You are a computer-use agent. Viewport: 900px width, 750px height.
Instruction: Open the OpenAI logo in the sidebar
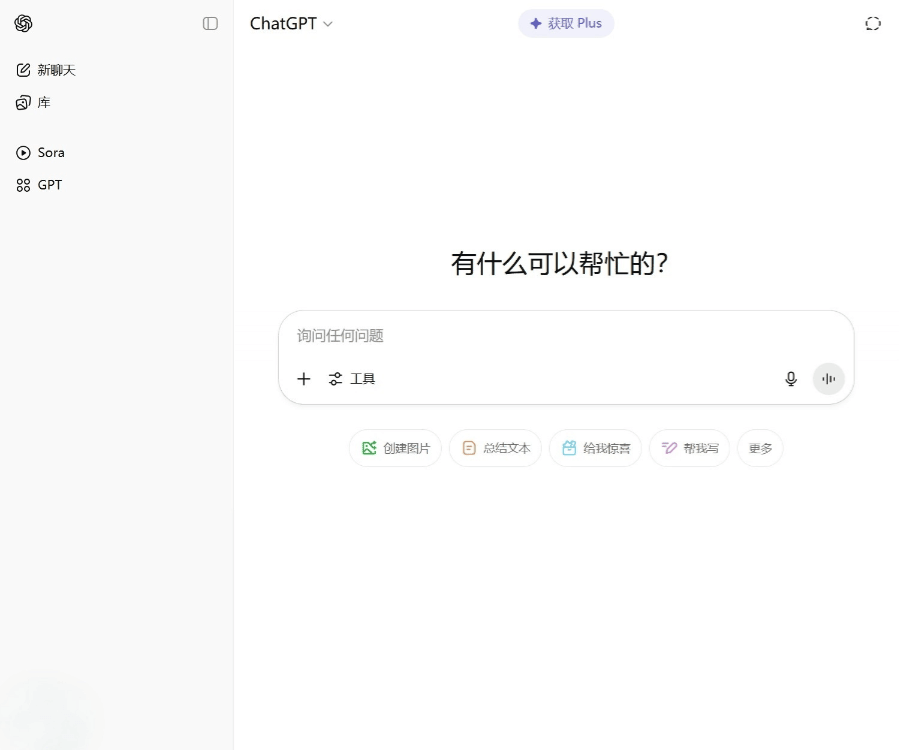23,23
